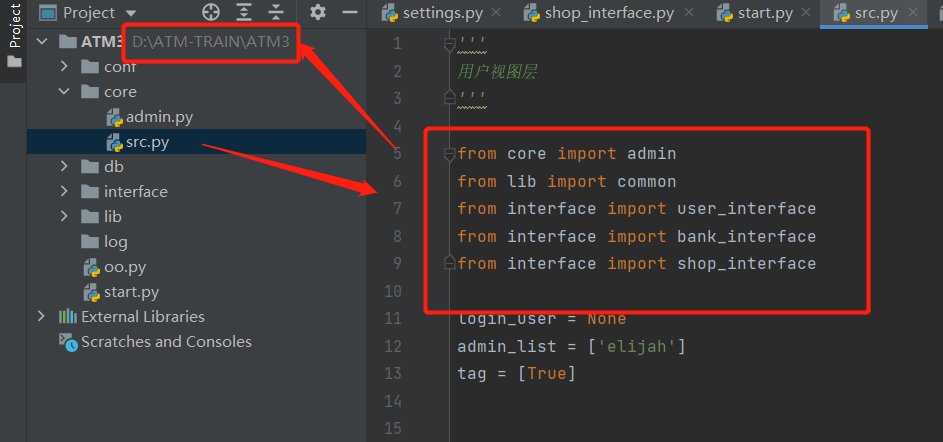Click 'bank_interface' in the import line
This screenshot has height=442, width=943.
746,236
